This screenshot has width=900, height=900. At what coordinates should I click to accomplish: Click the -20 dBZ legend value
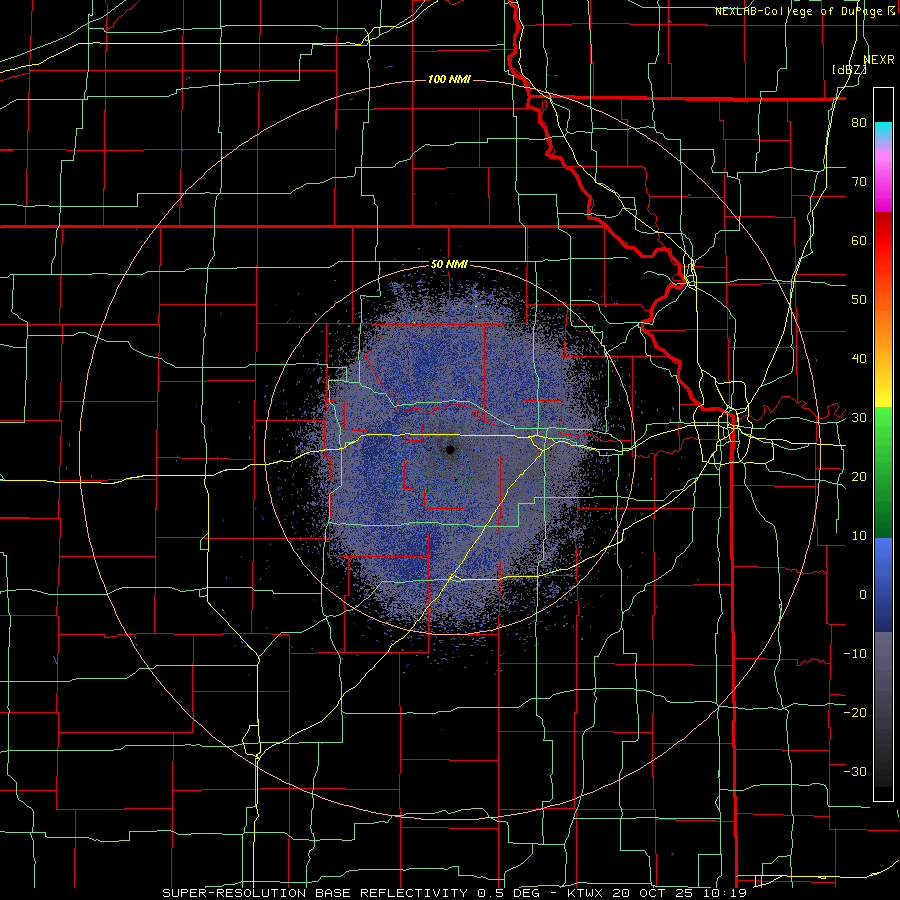point(855,712)
